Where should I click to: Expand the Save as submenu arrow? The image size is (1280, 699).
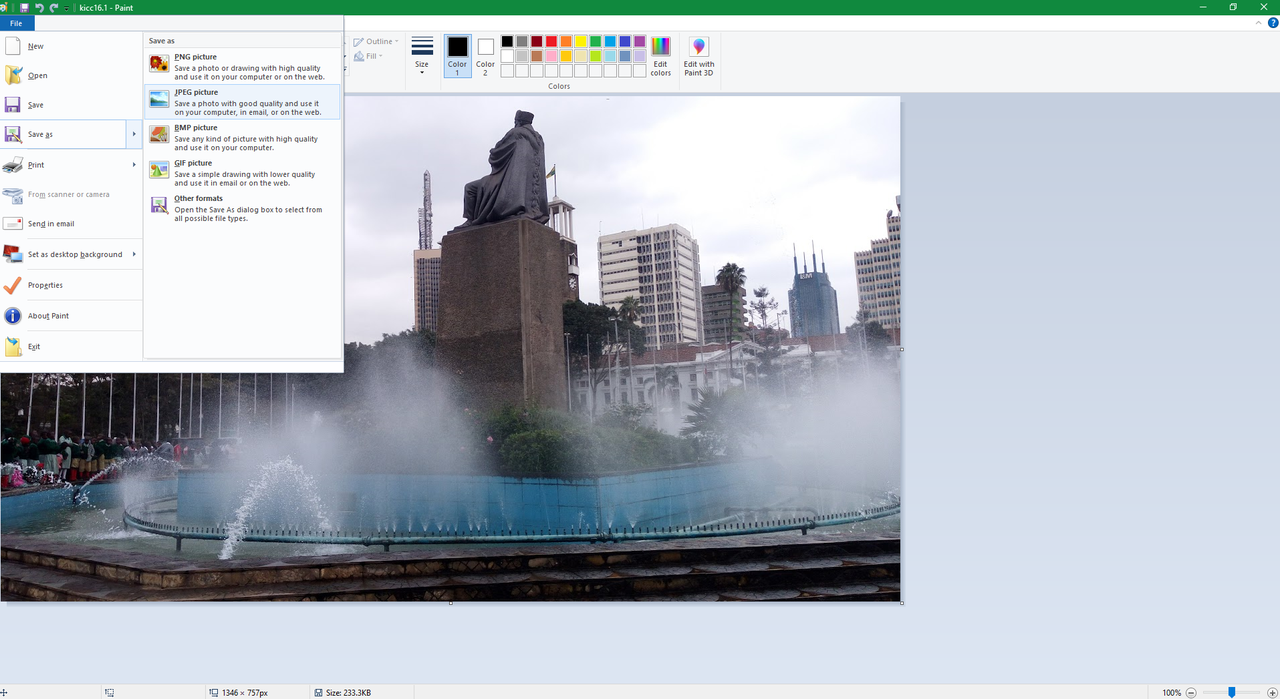click(134, 134)
